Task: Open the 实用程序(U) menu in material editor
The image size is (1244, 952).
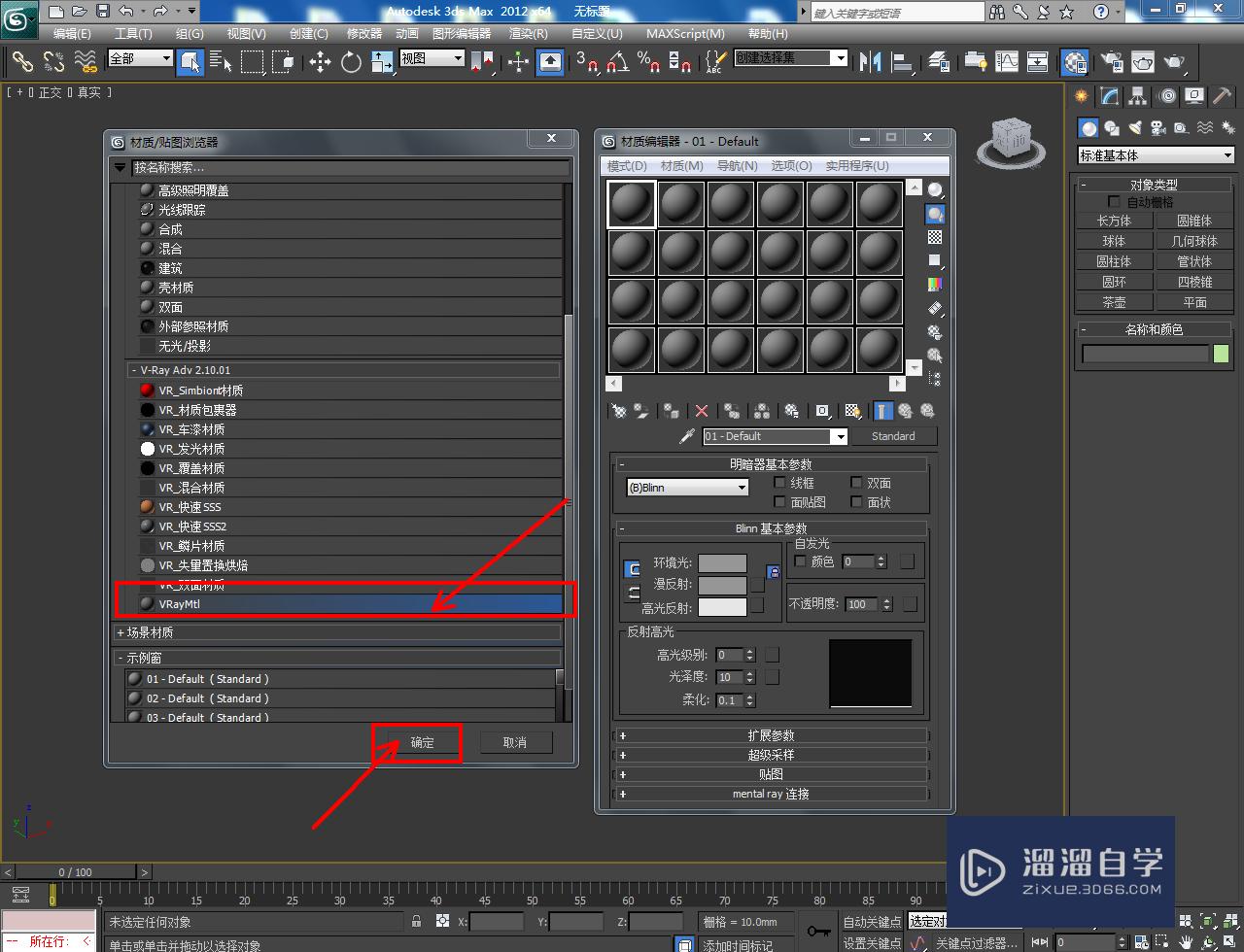Action: 857,166
